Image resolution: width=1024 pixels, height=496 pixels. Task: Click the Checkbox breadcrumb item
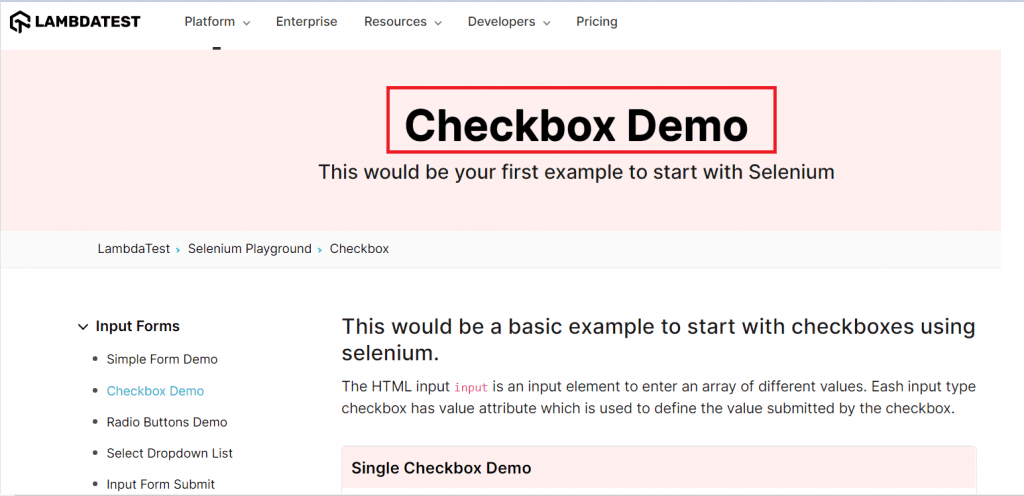pyautogui.click(x=359, y=249)
